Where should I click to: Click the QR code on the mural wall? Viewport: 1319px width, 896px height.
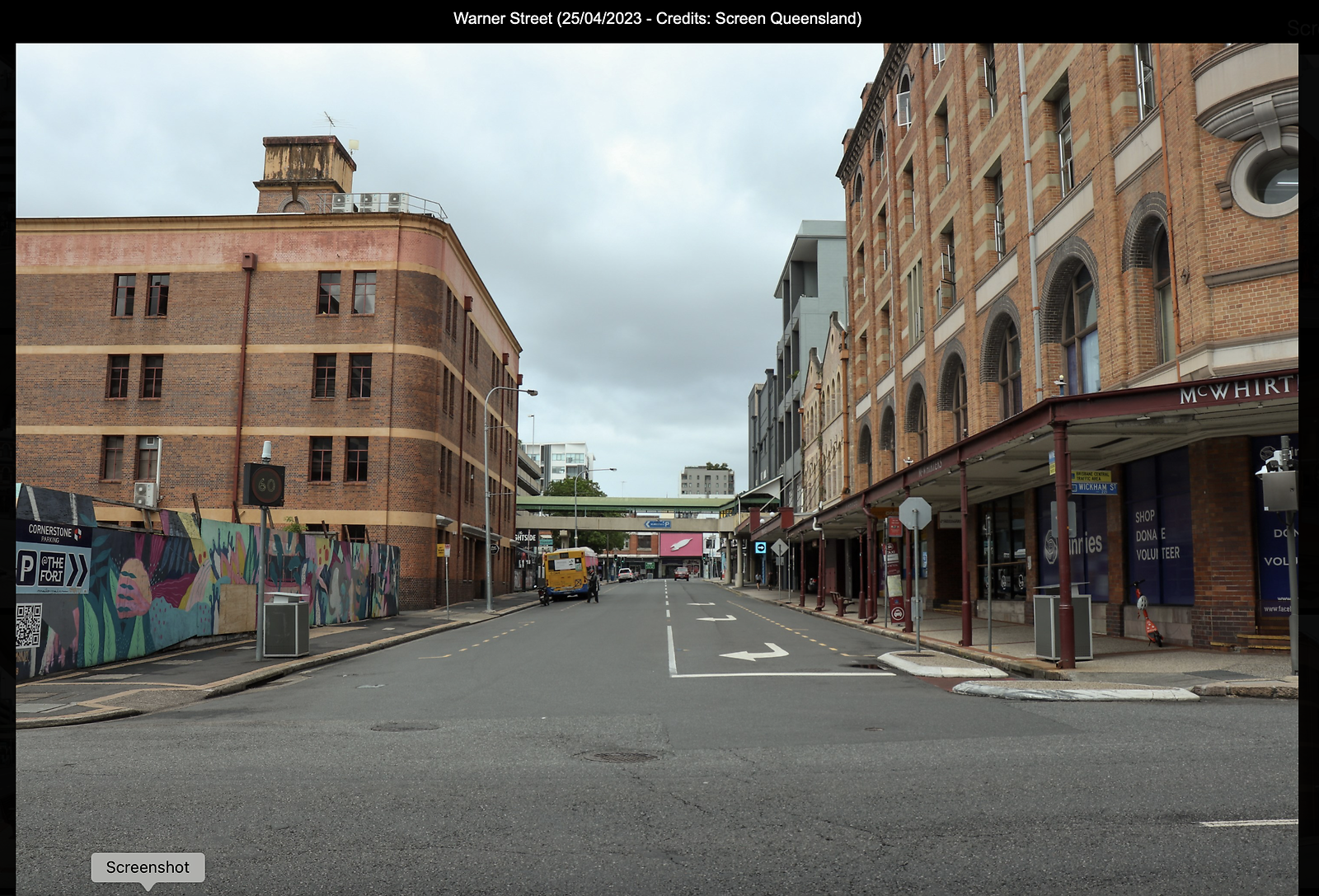(29, 626)
